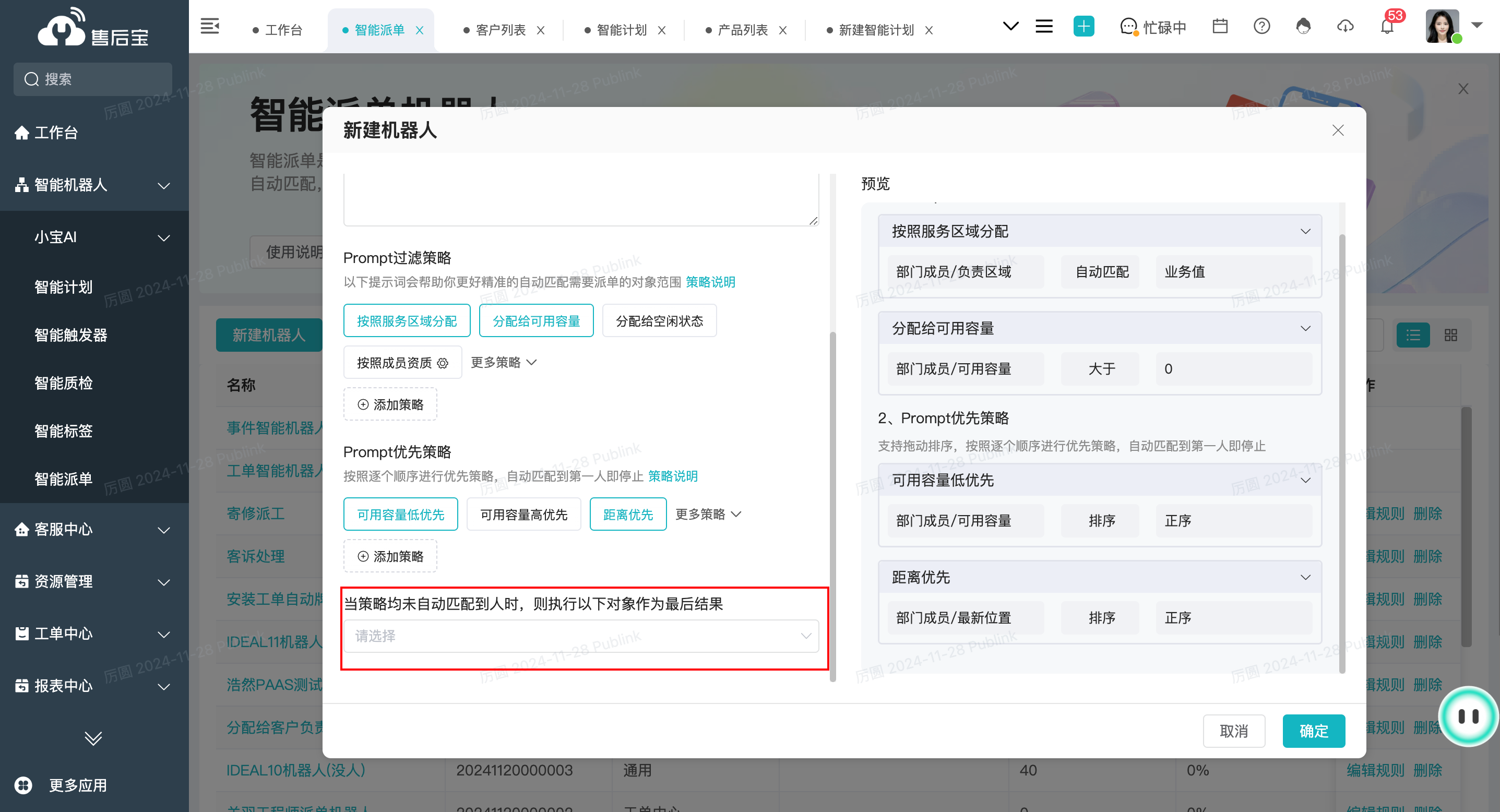
Task: Toggle 分配给可用容量 filter strategy
Action: 537,321
